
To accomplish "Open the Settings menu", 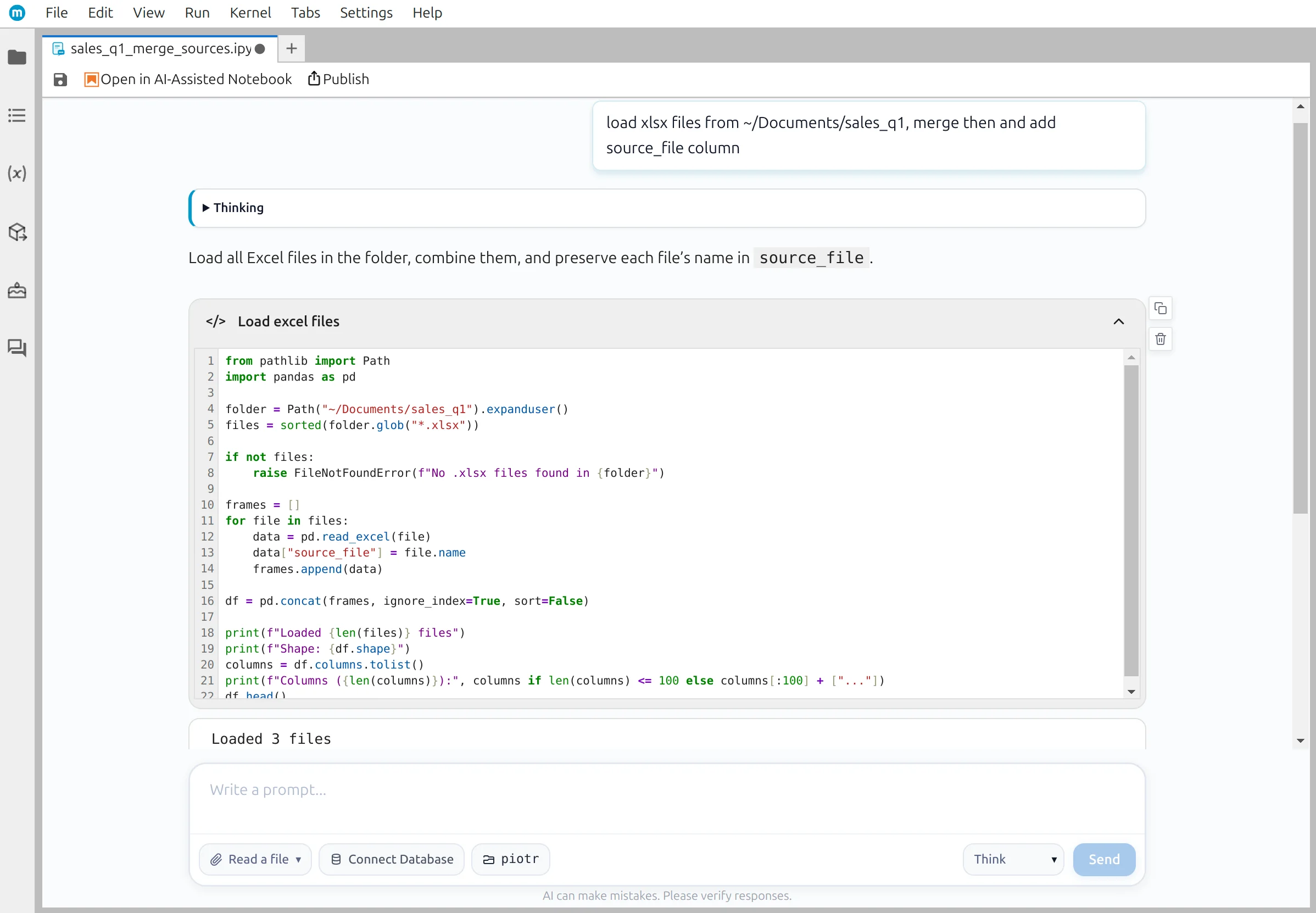I will [x=366, y=13].
